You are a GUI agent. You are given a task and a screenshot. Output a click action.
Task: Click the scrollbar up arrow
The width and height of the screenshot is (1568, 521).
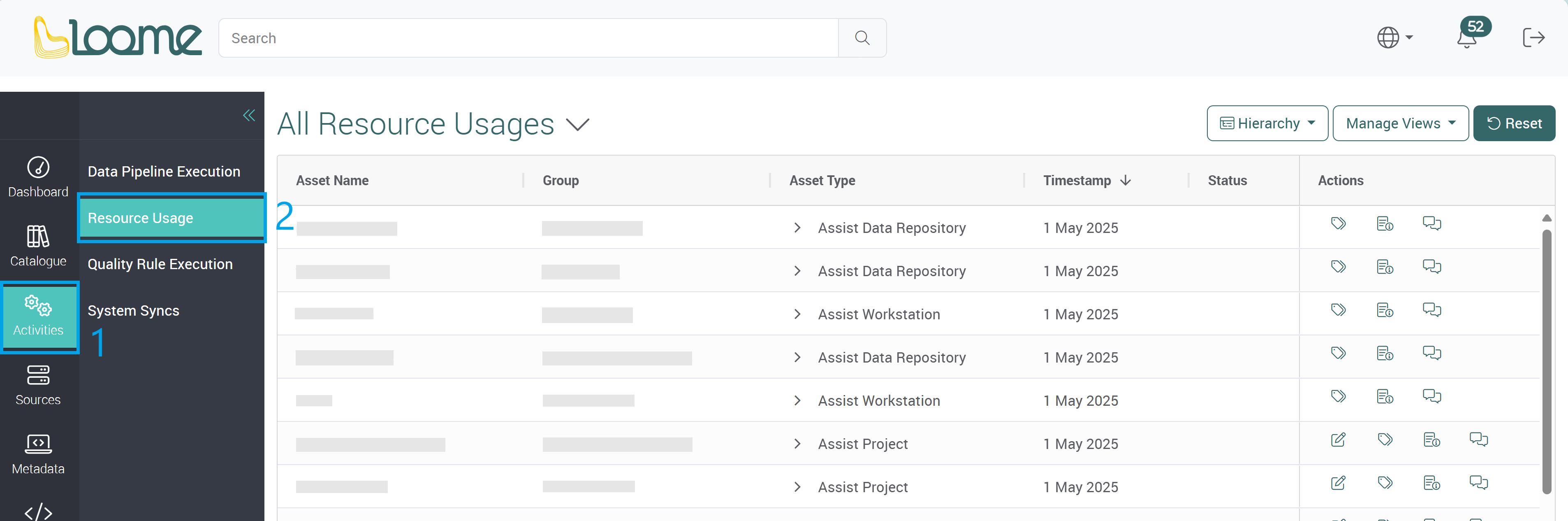(x=1547, y=218)
